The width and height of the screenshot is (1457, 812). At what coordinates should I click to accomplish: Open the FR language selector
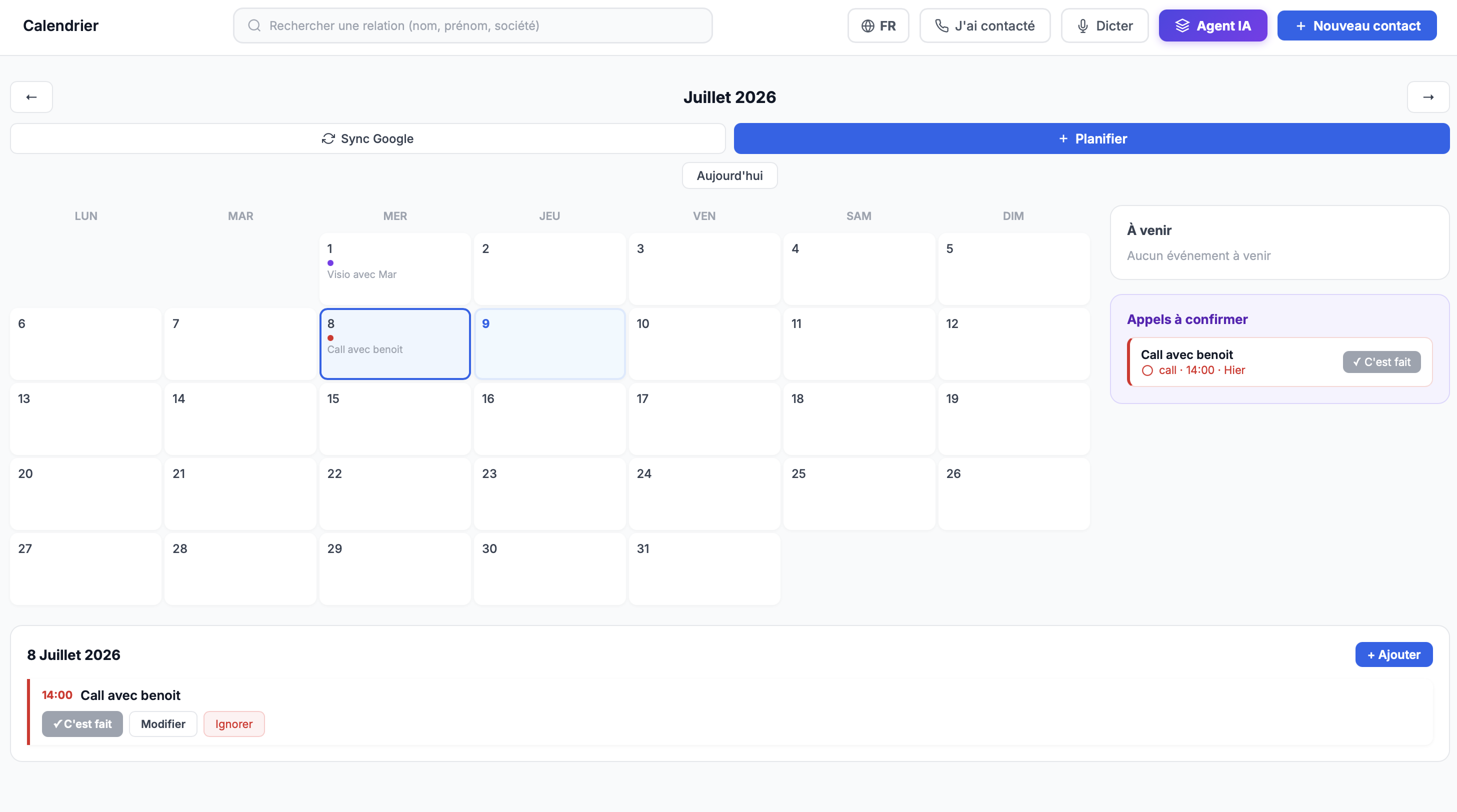click(878, 26)
